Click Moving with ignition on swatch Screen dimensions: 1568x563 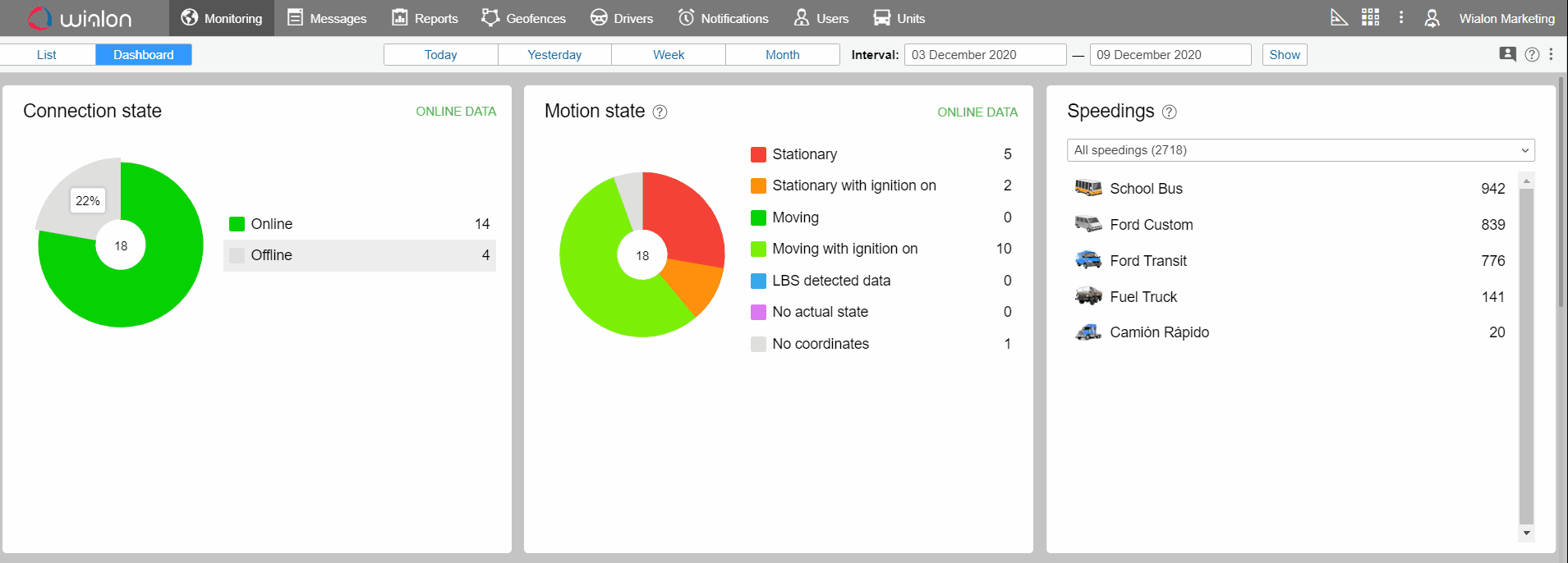pyautogui.click(x=759, y=249)
